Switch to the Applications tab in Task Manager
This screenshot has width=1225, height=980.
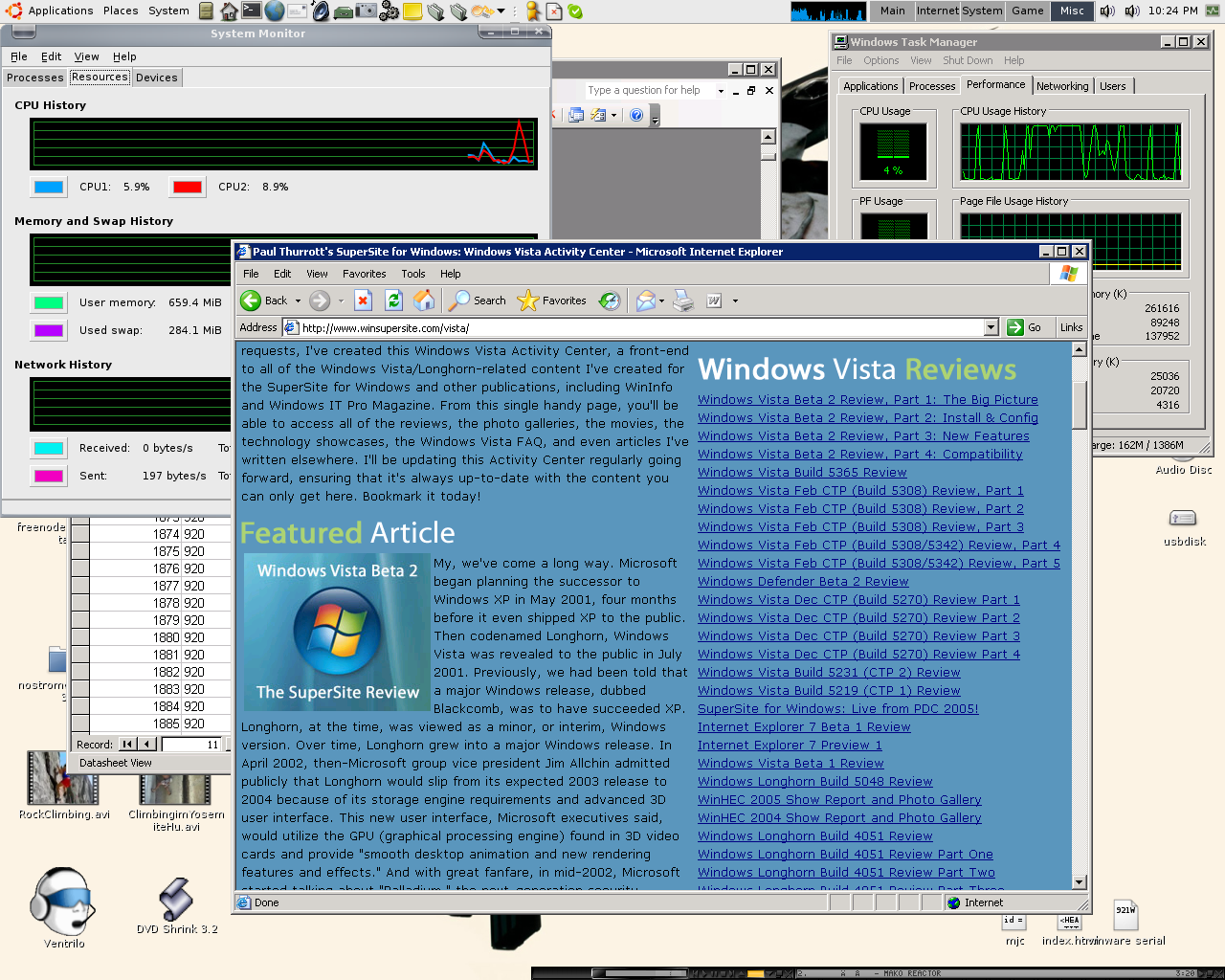[871, 86]
